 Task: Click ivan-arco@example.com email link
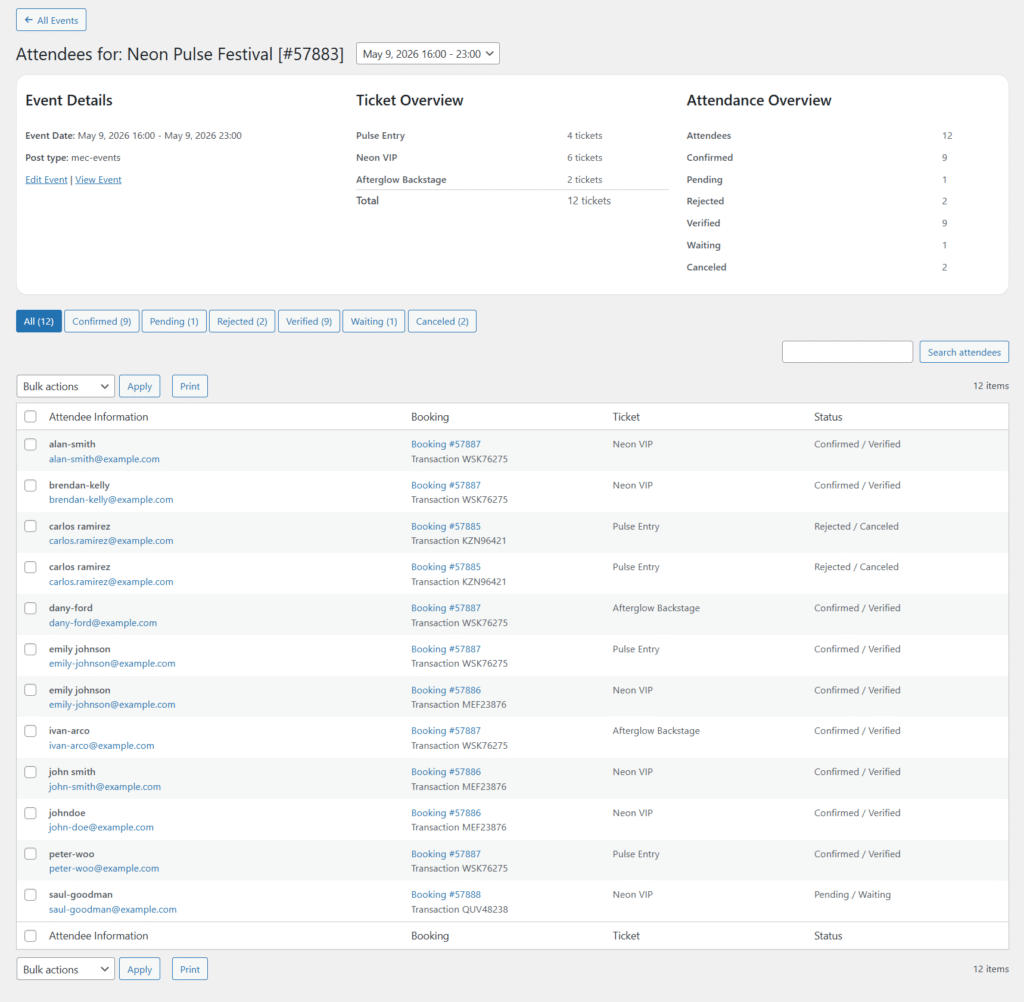coord(101,745)
